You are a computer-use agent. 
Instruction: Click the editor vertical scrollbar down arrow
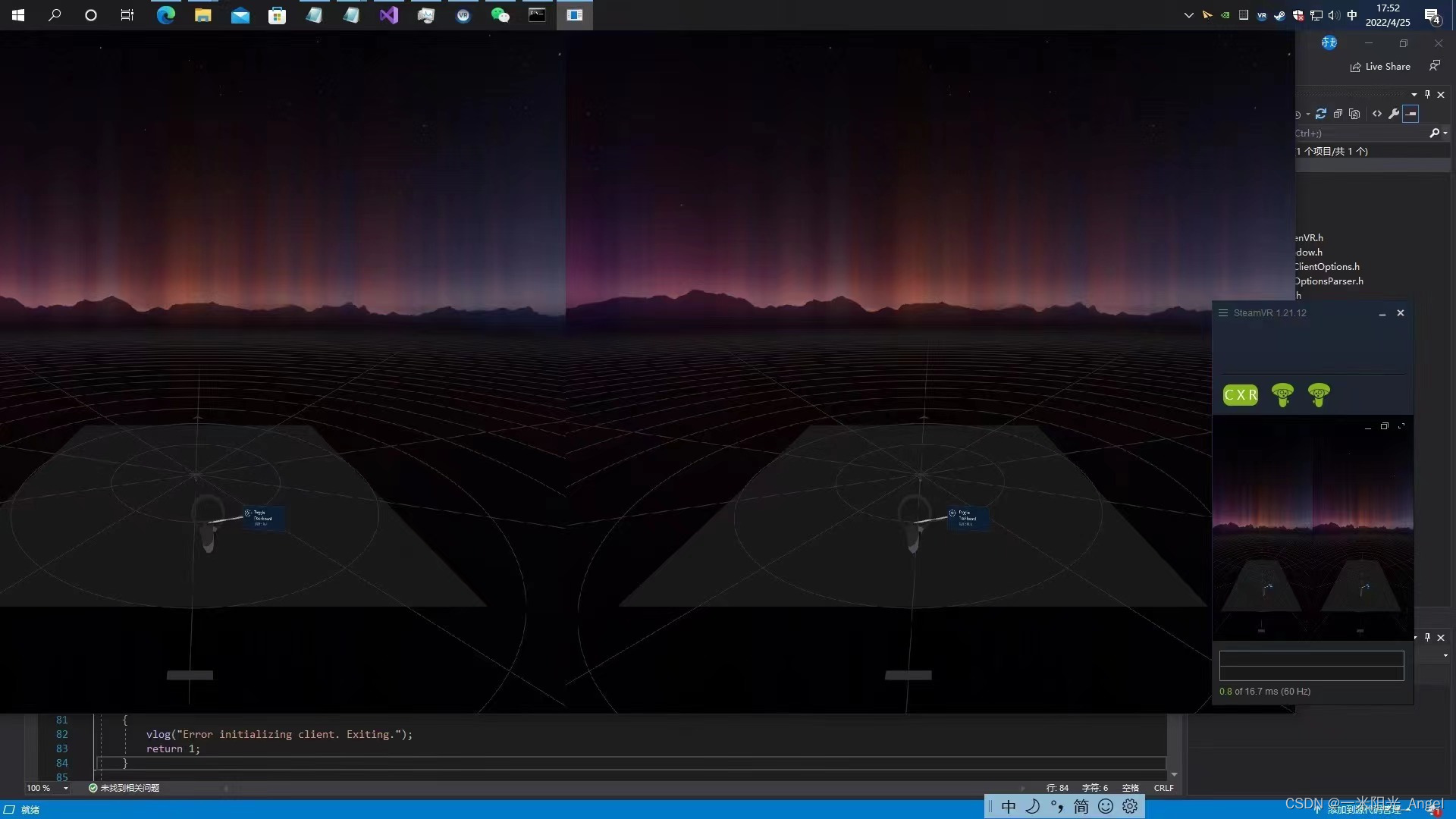pyautogui.click(x=1174, y=775)
